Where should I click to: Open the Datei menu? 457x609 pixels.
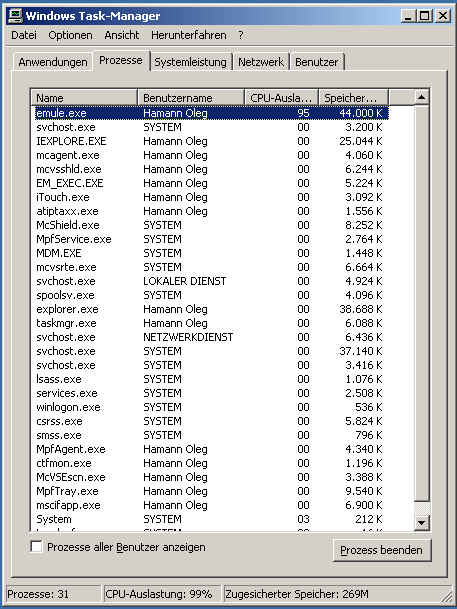click(24, 35)
